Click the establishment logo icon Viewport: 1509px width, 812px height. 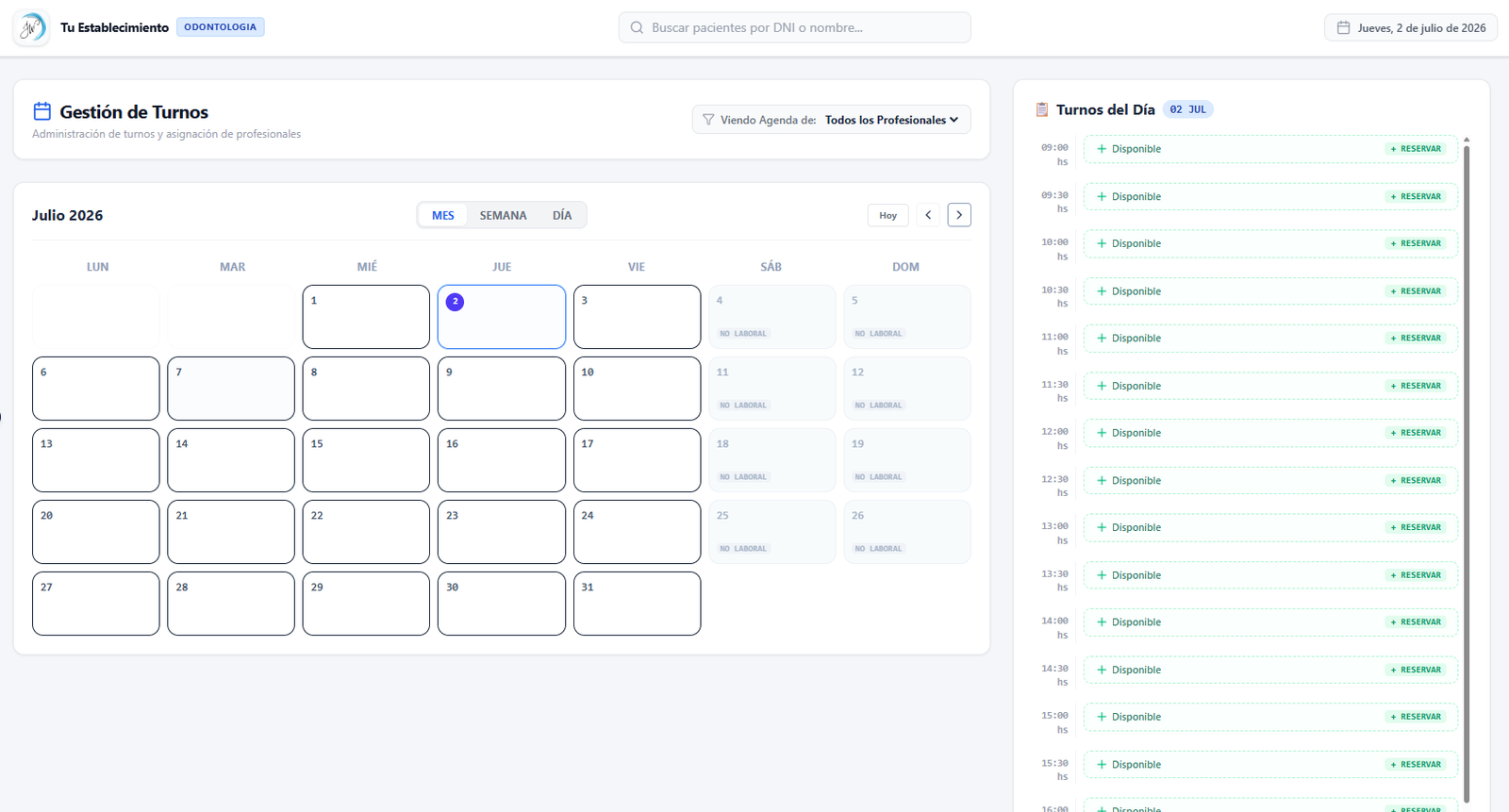(x=31, y=27)
